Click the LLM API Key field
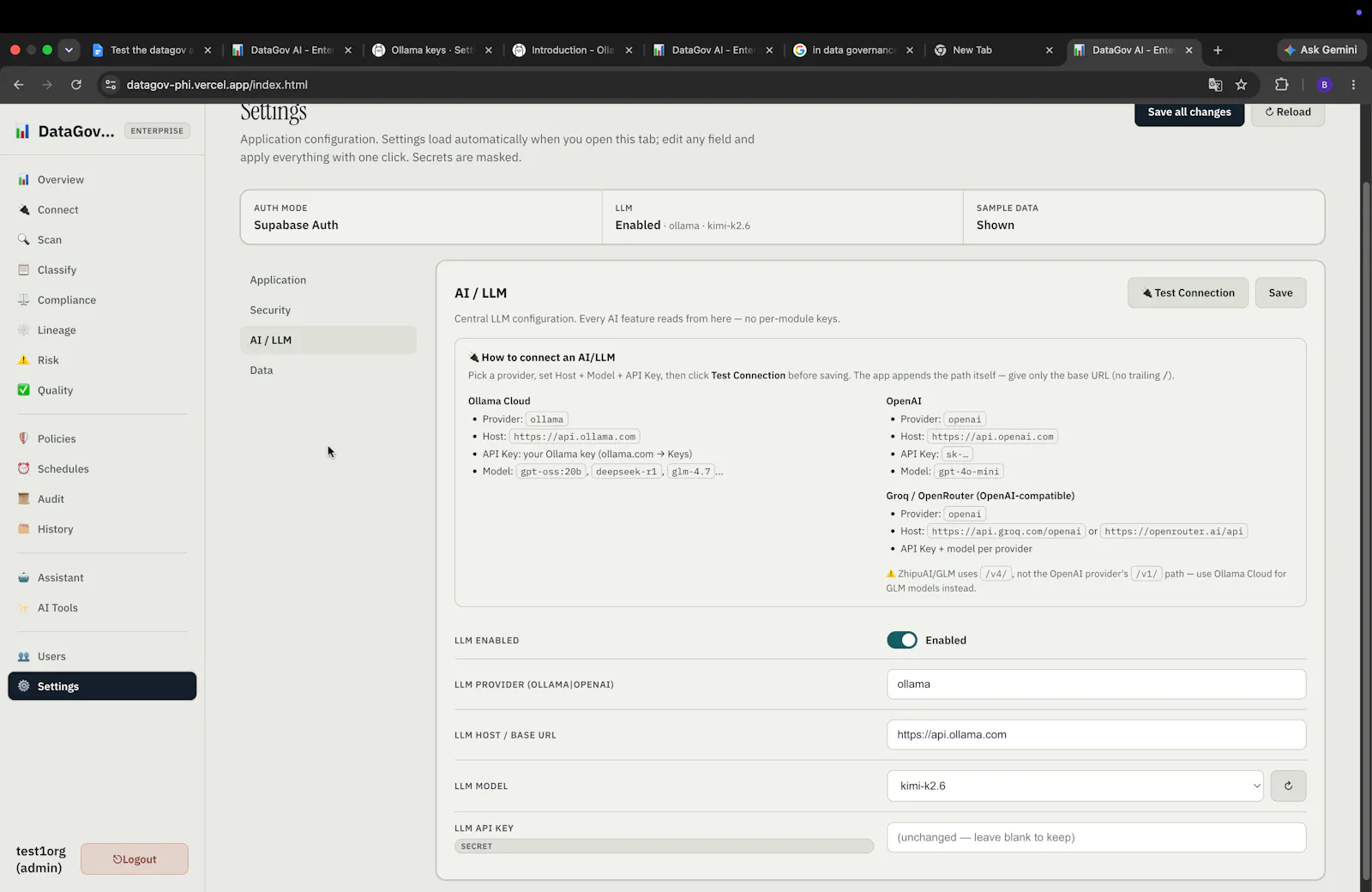The height and width of the screenshot is (892, 1372). [1096, 837]
